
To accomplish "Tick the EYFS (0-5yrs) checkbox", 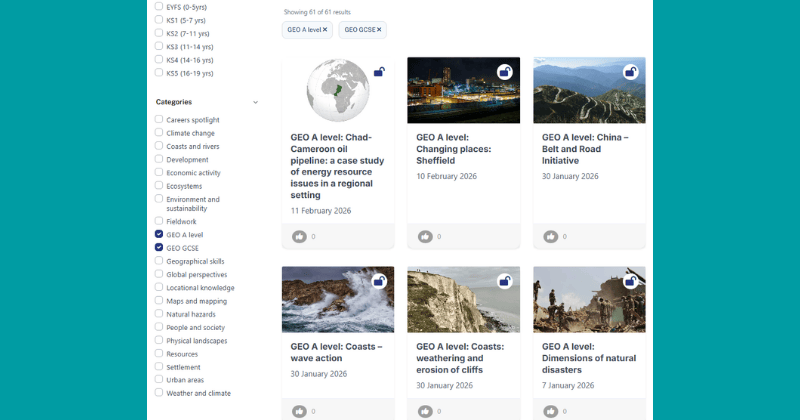I will 159,6.
